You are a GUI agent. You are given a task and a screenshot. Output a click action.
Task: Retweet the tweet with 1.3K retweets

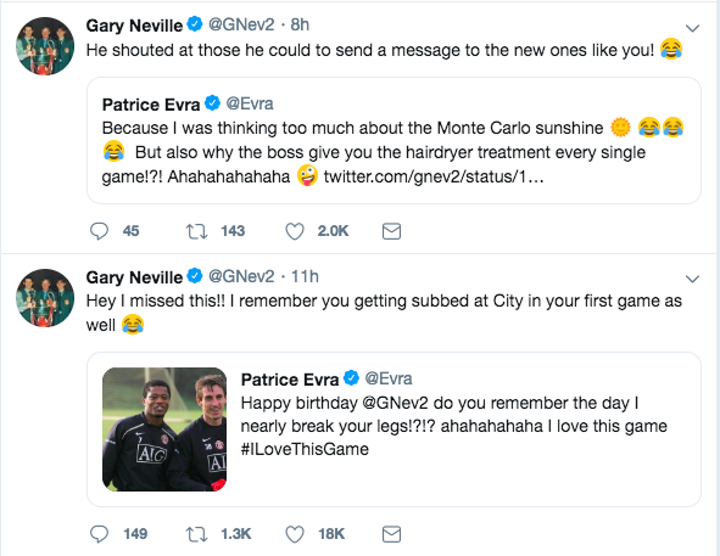click(196, 534)
